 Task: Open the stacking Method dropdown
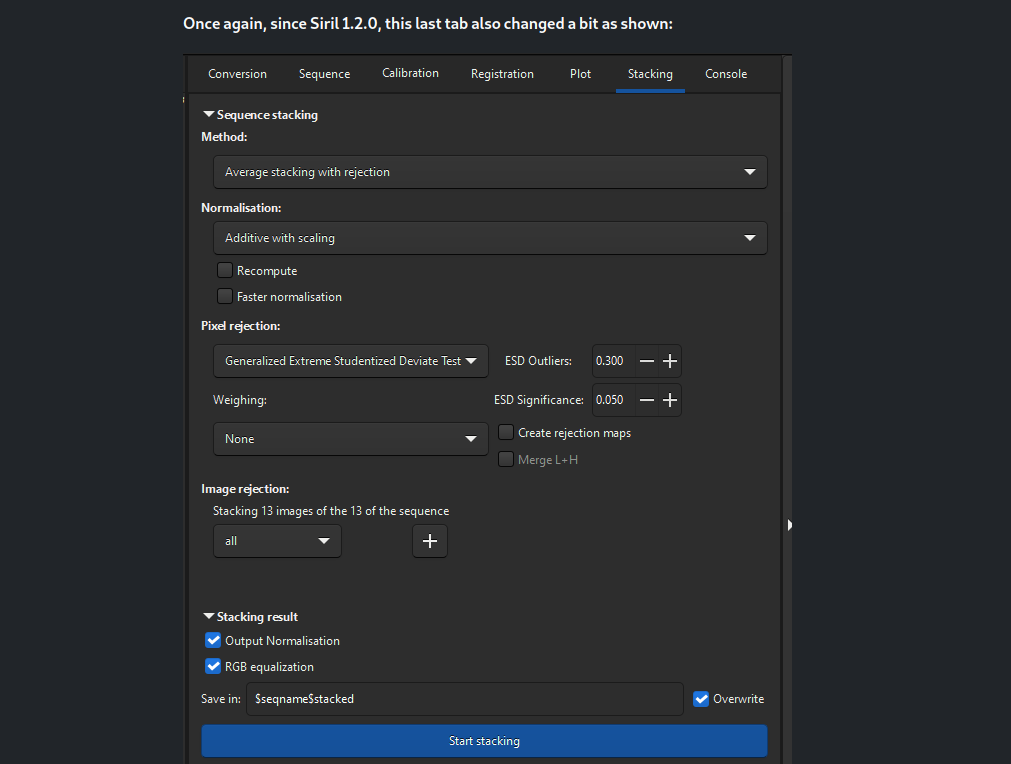[x=490, y=172]
